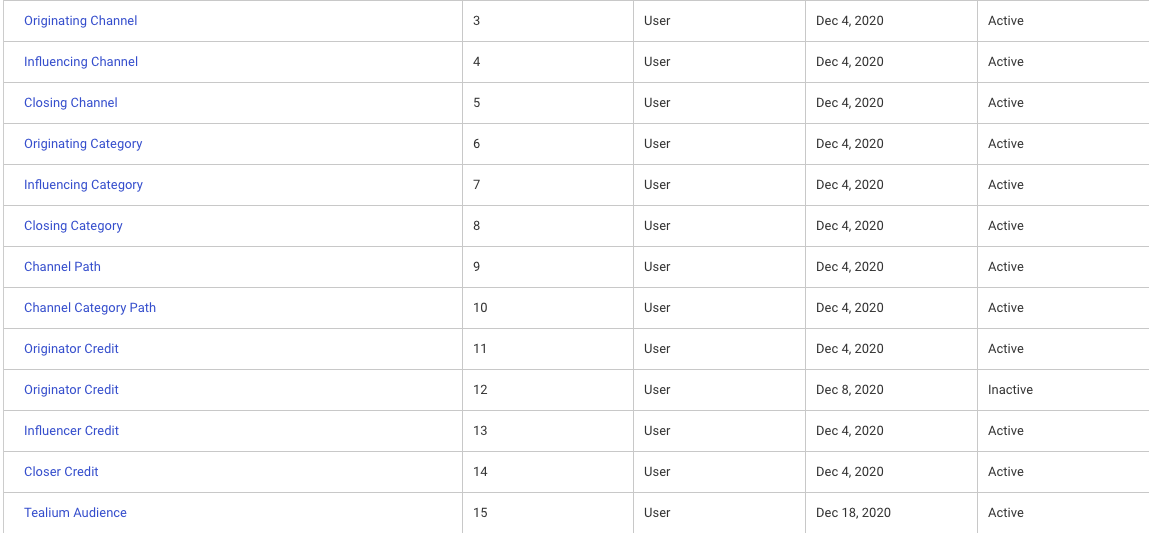Viewport: 1150px width, 533px height.
Task: Click the User scope cell in Tealium Audience row
Action: tap(657, 513)
